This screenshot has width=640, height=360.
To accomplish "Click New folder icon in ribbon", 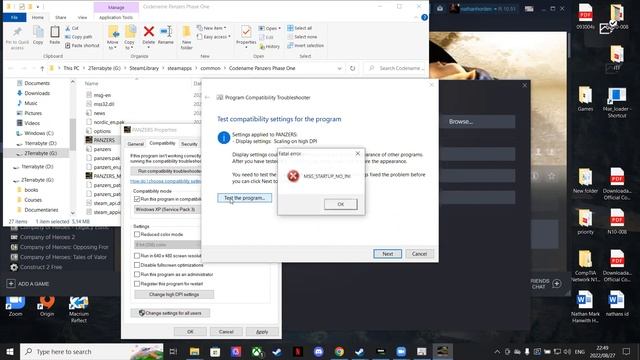I will tap(187, 38).
